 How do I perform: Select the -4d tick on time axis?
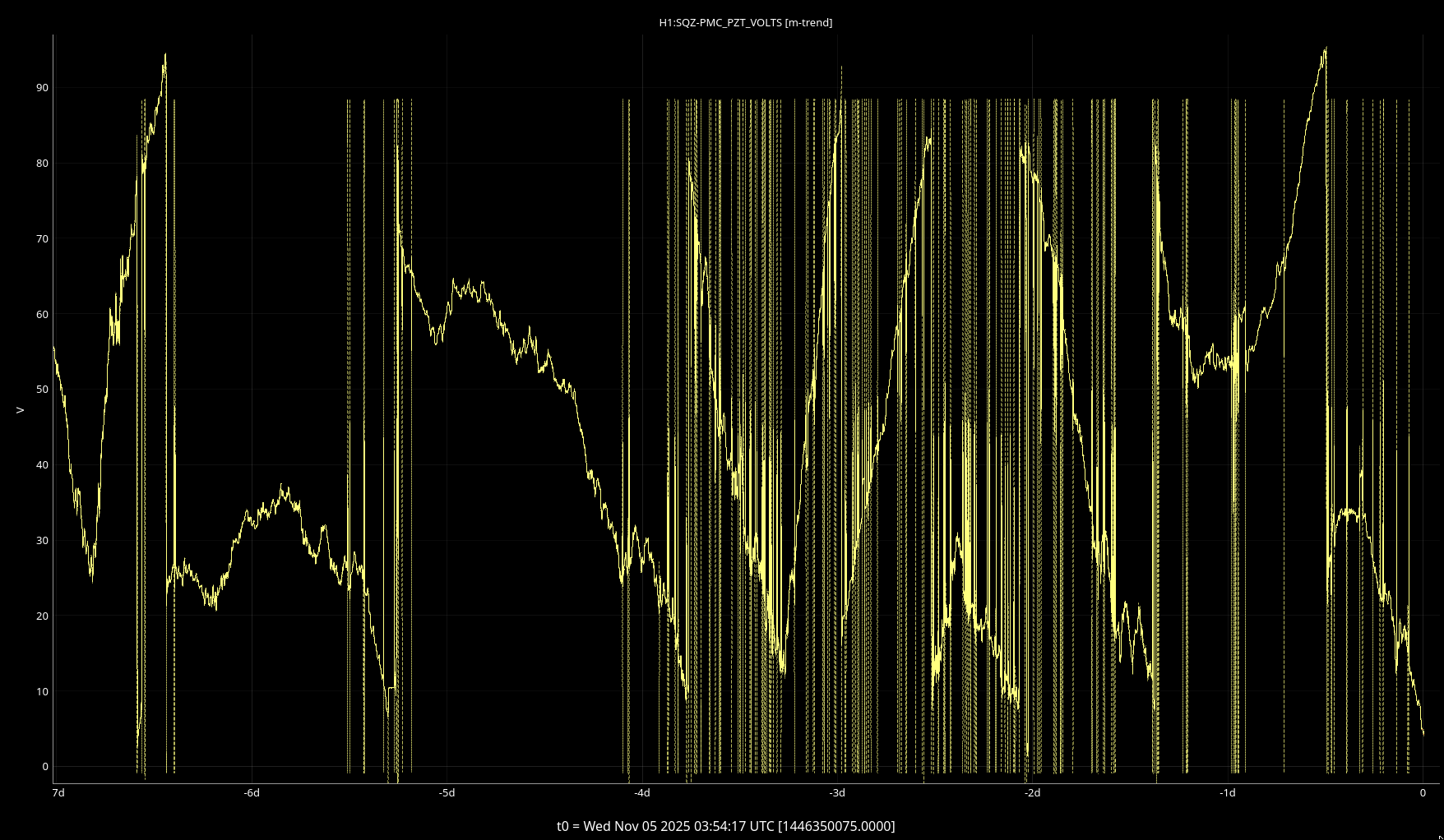coord(642,793)
